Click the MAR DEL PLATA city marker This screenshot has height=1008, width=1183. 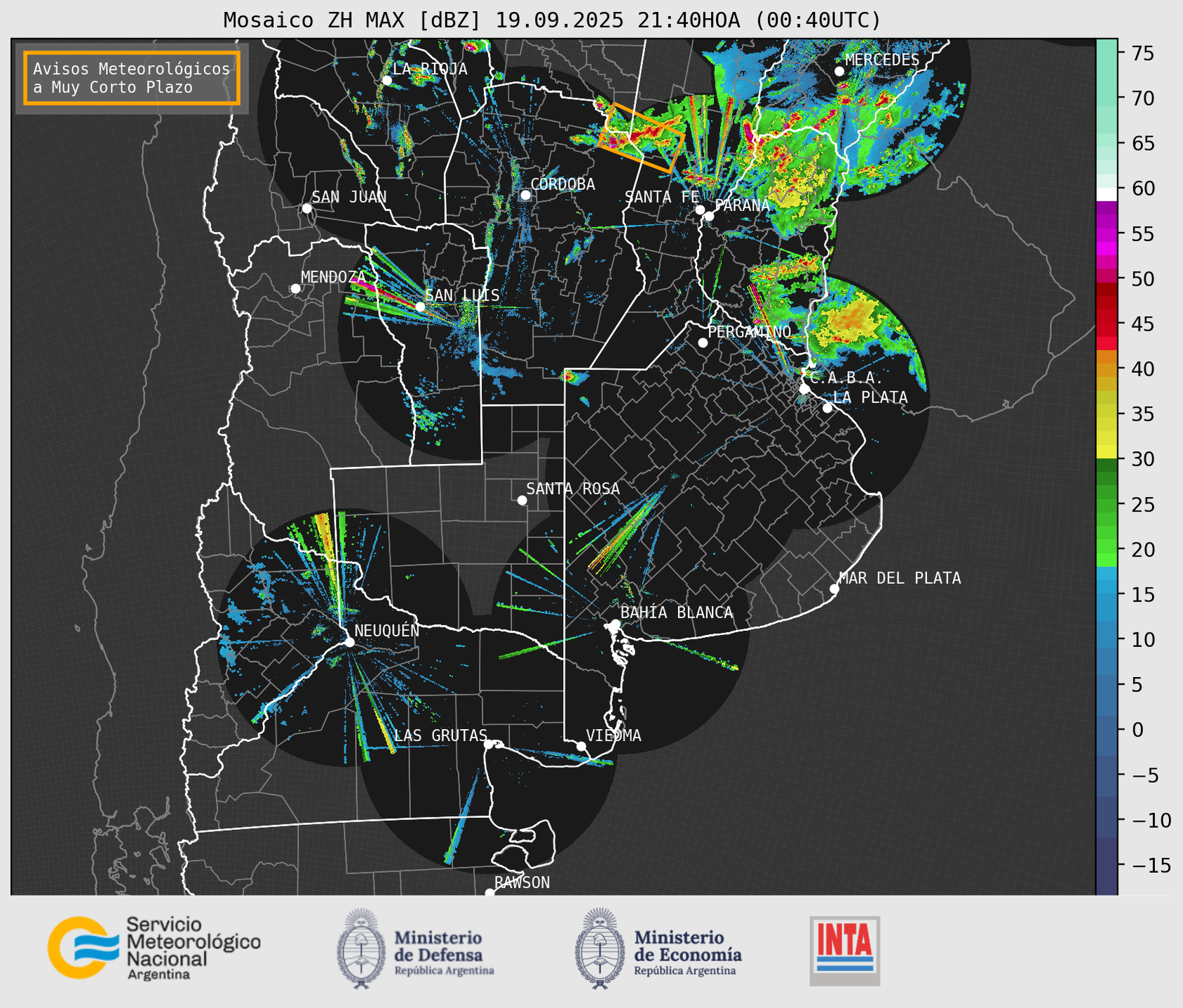click(x=834, y=589)
